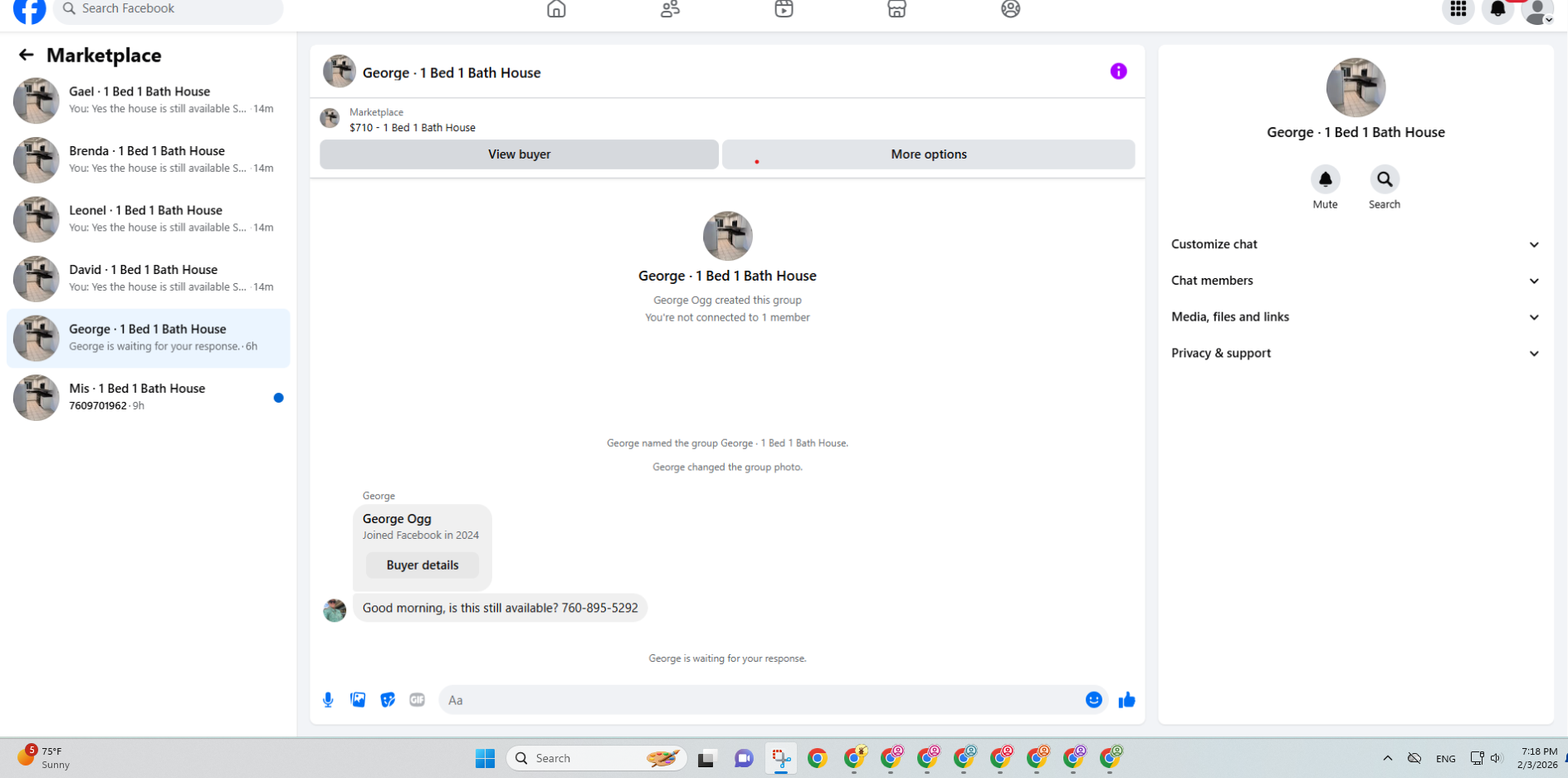Choose a sticker icon in composer
The image size is (1568, 778).
388,700
